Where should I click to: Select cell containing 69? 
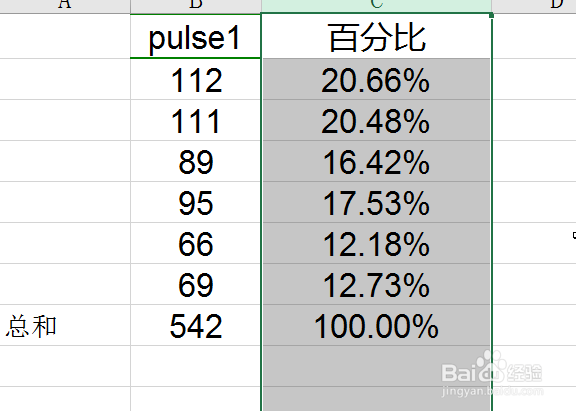click(195, 284)
